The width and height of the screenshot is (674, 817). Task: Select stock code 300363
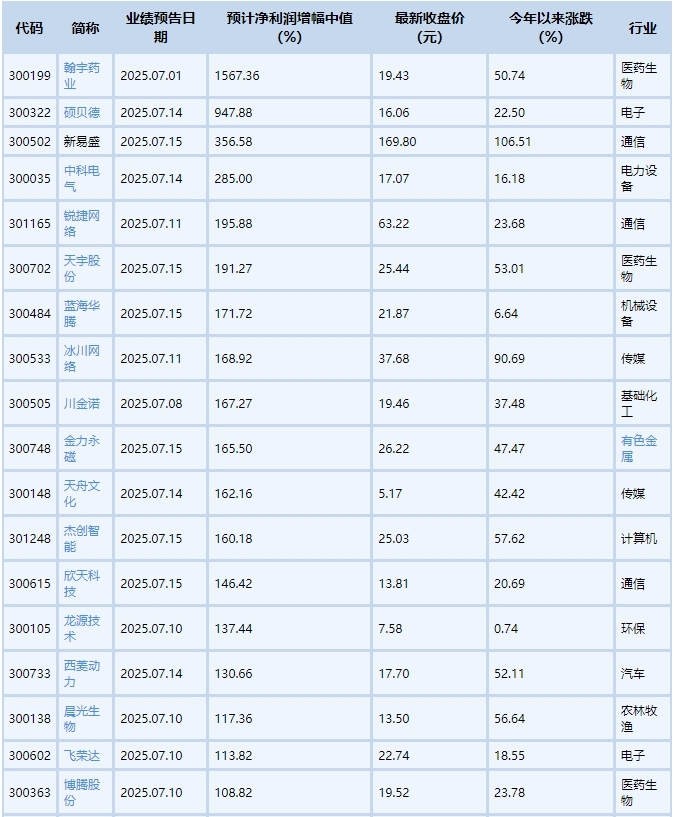click(x=30, y=792)
